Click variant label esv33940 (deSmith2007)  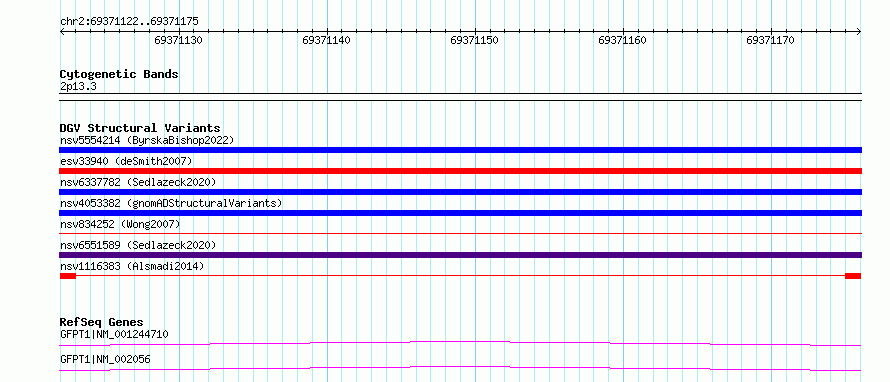(x=126, y=161)
